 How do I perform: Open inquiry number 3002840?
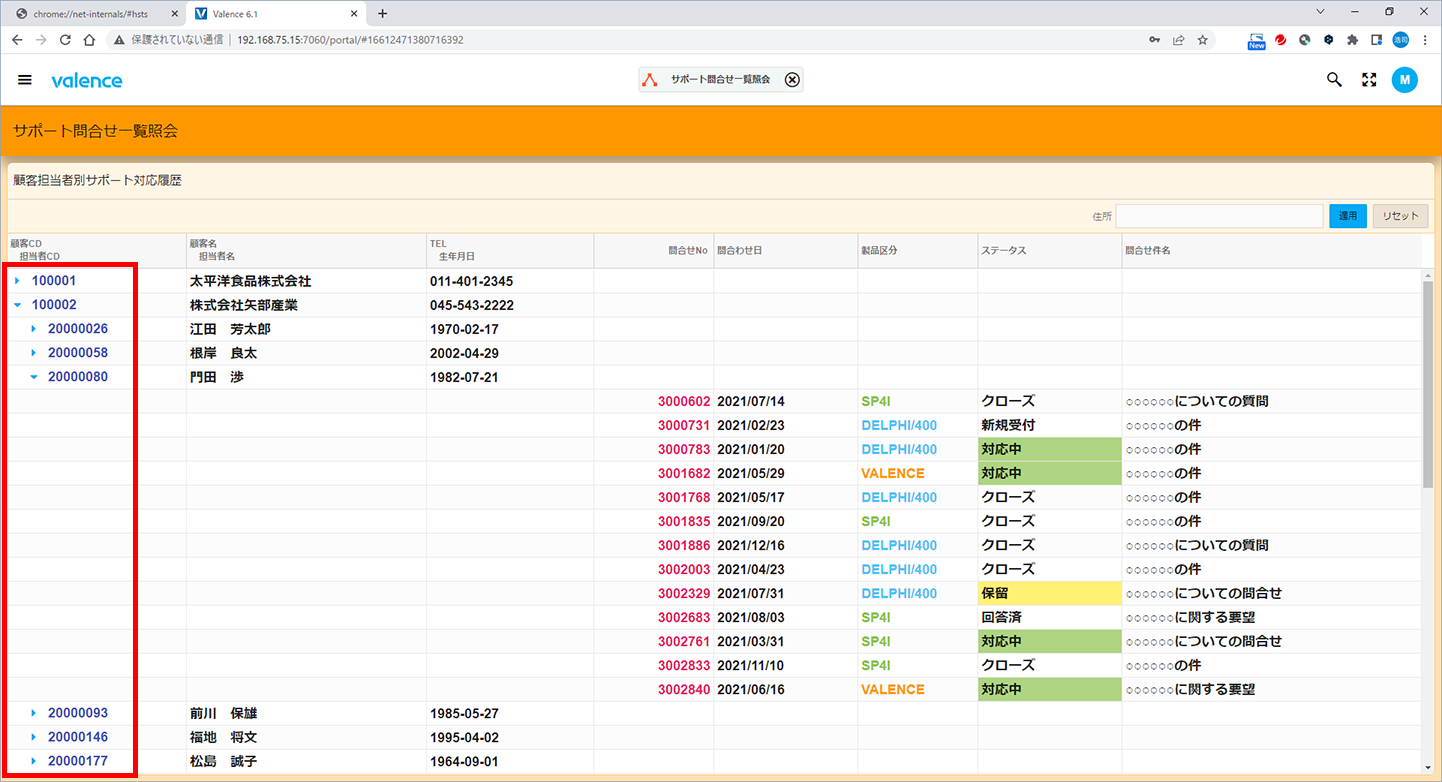[x=684, y=689]
